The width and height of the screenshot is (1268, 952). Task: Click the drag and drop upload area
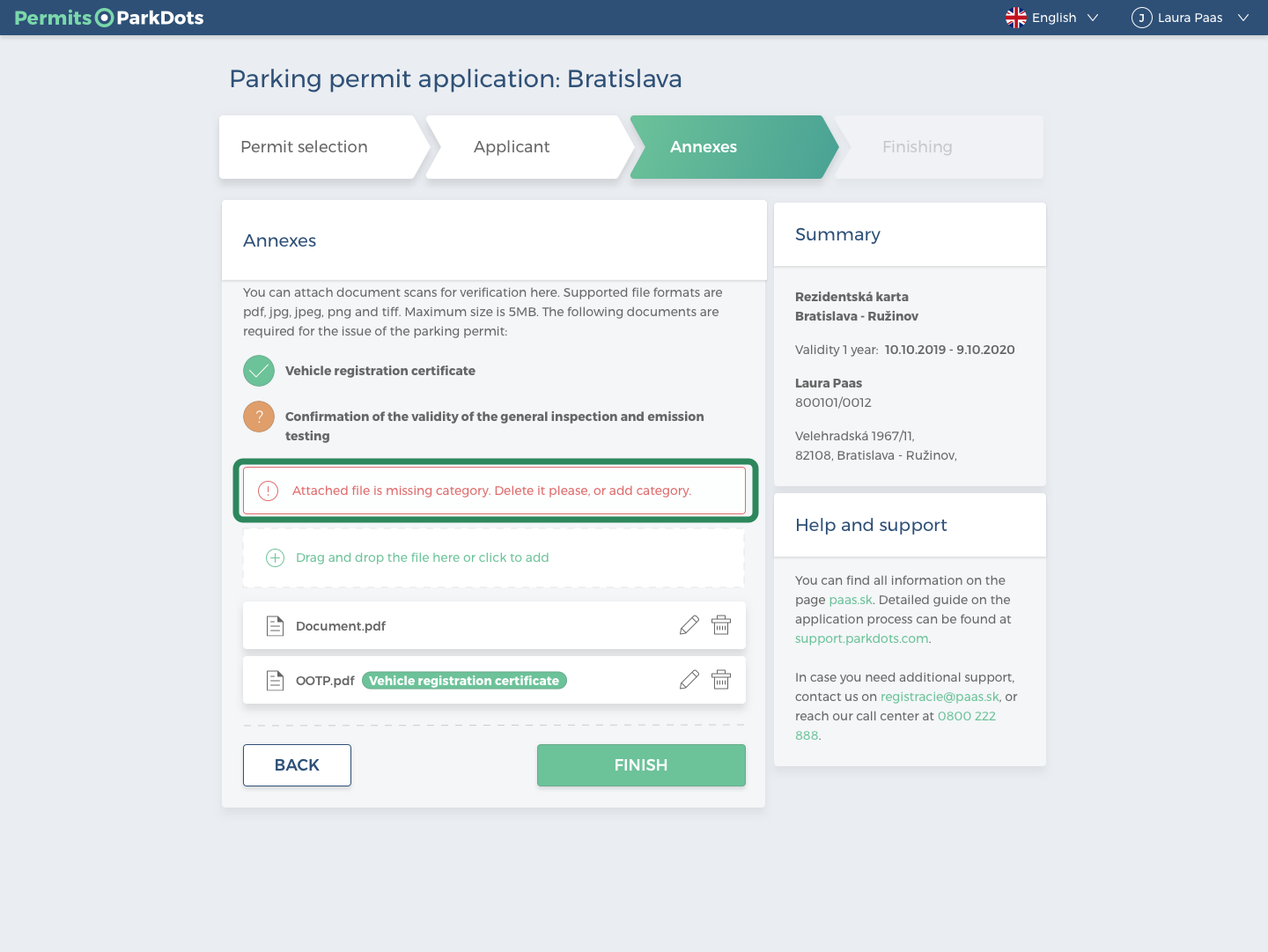click(494, 557)
